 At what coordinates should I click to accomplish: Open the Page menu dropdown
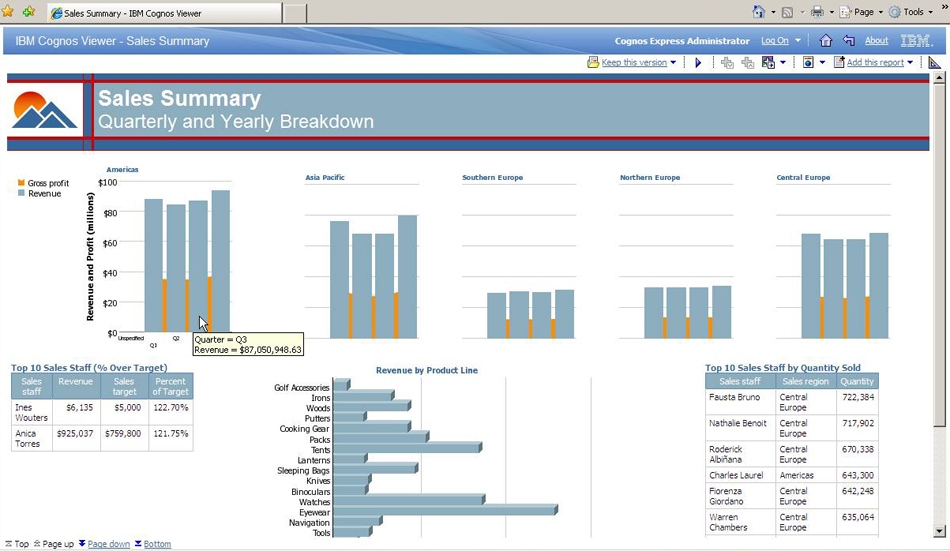tap(880, 13)
